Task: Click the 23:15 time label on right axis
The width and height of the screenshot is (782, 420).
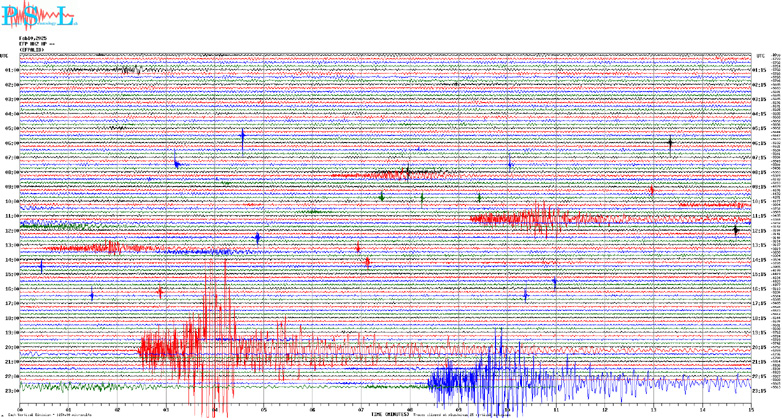Action: (761, 390)
